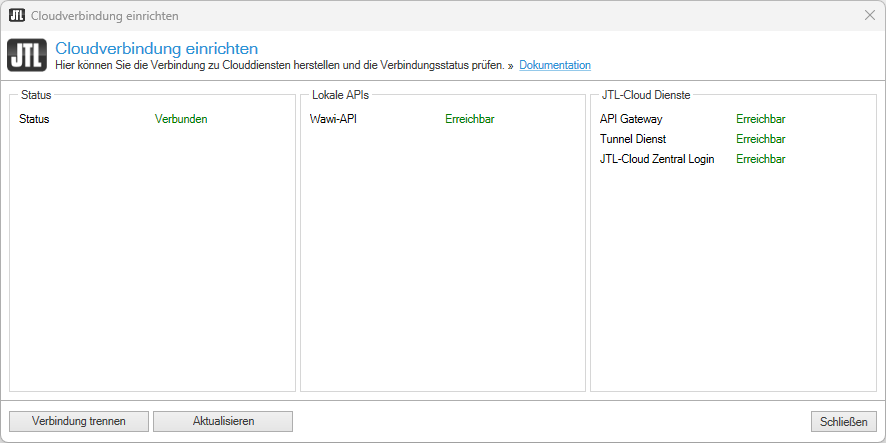Viewport: 886px width, 443px height.
Task: Click the 'JTL-Cloud Dienste' group heading
Action: pyautogui.click(x=646, y=95)
